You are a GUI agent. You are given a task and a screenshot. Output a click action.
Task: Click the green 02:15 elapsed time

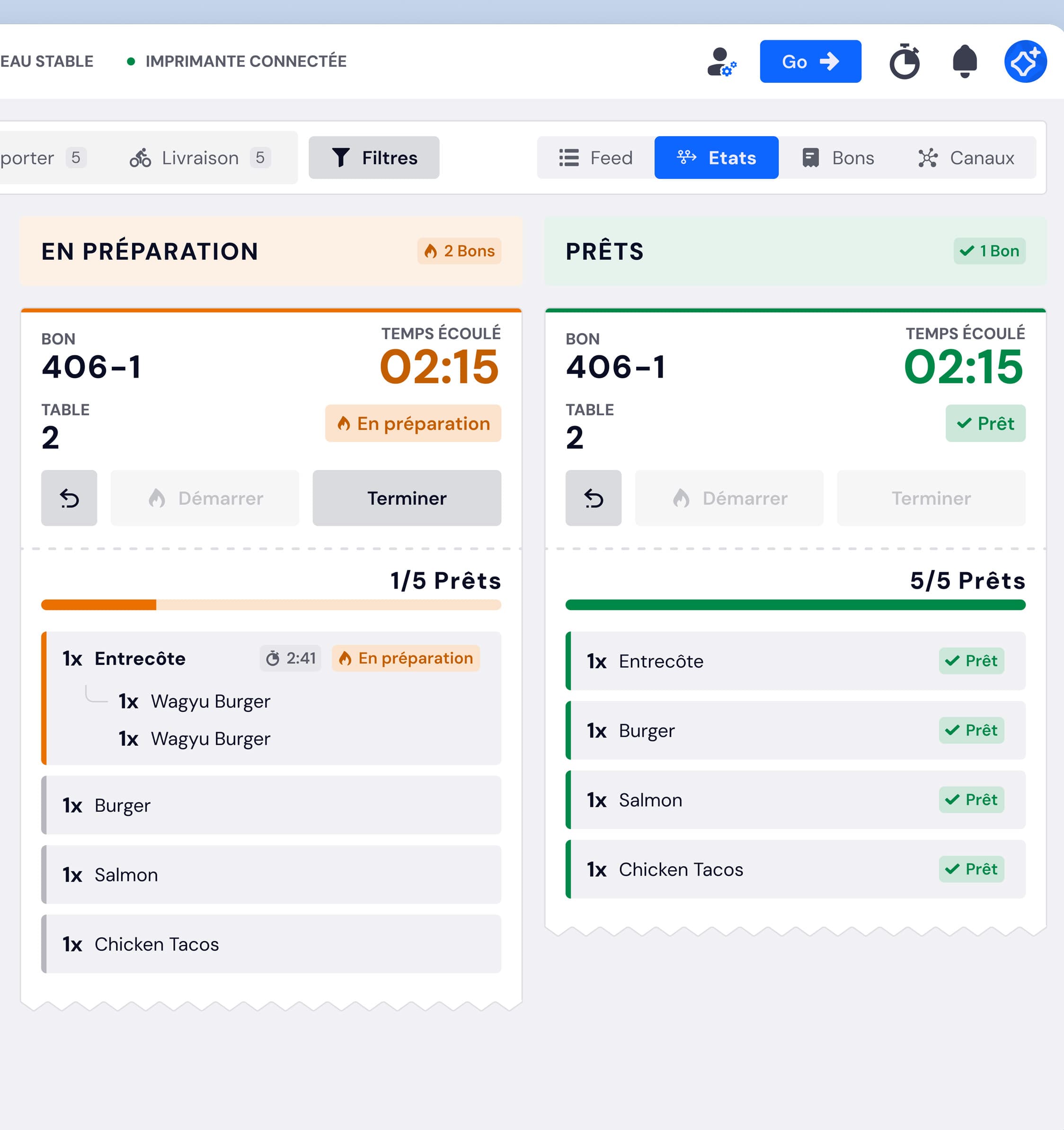pyautogui.click(x=963, y=367)
